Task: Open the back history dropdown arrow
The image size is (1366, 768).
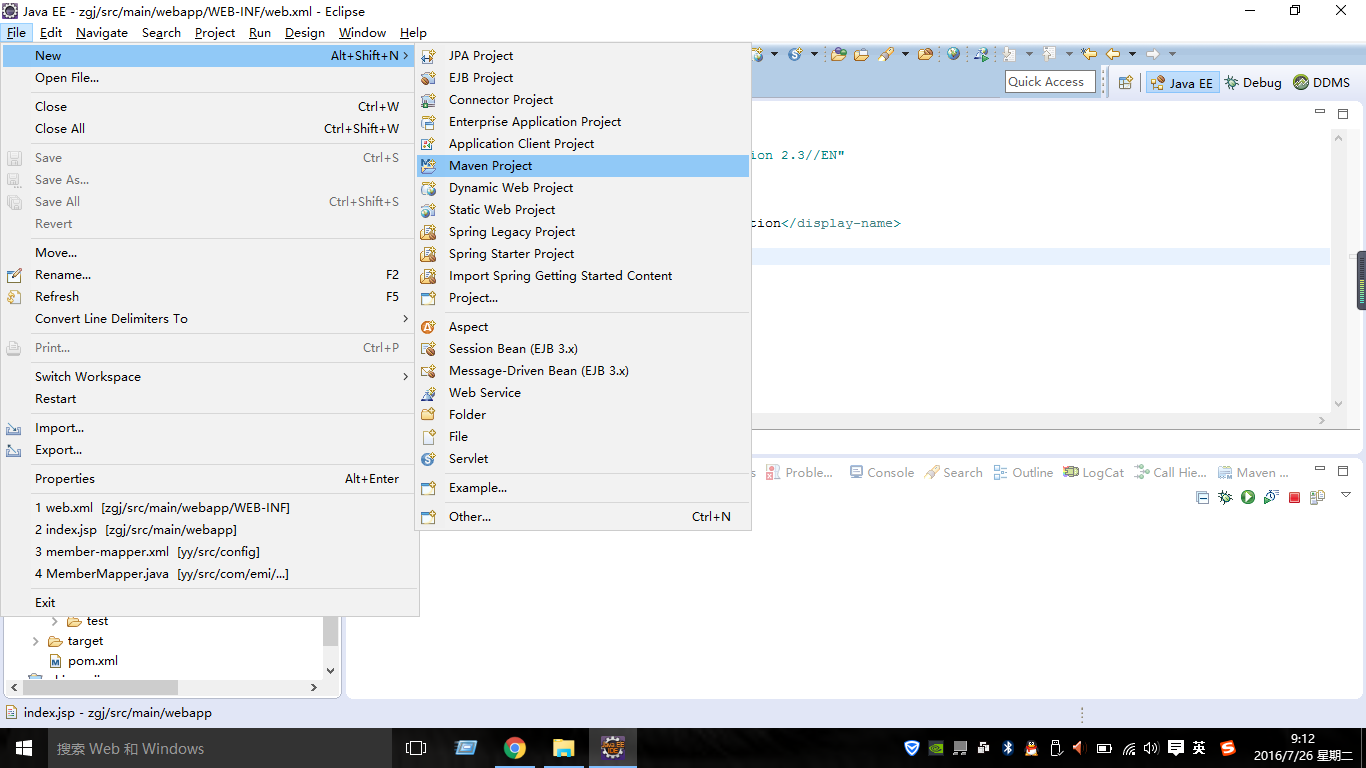Action: [x=1132, y=54]
